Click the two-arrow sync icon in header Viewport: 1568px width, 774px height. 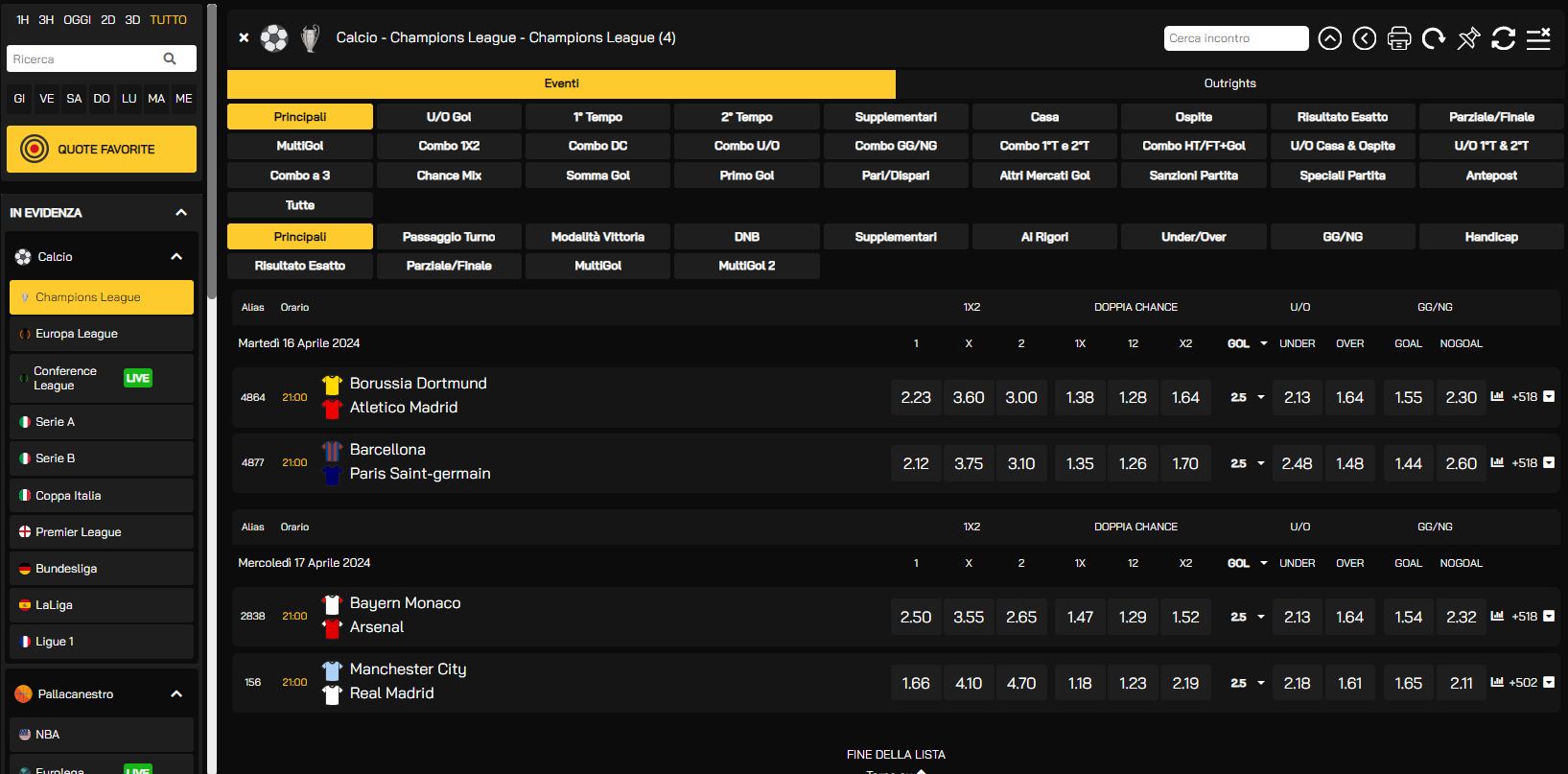1503,38
